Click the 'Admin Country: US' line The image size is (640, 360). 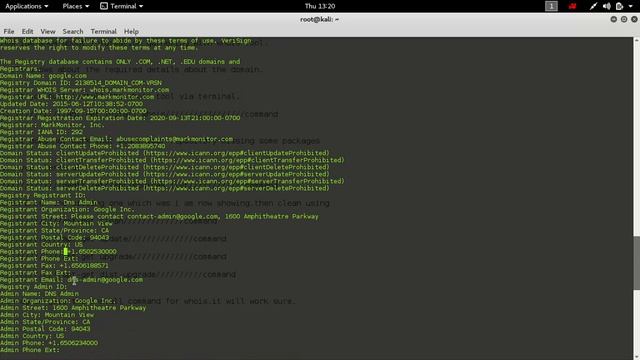(x=32, y=336)
